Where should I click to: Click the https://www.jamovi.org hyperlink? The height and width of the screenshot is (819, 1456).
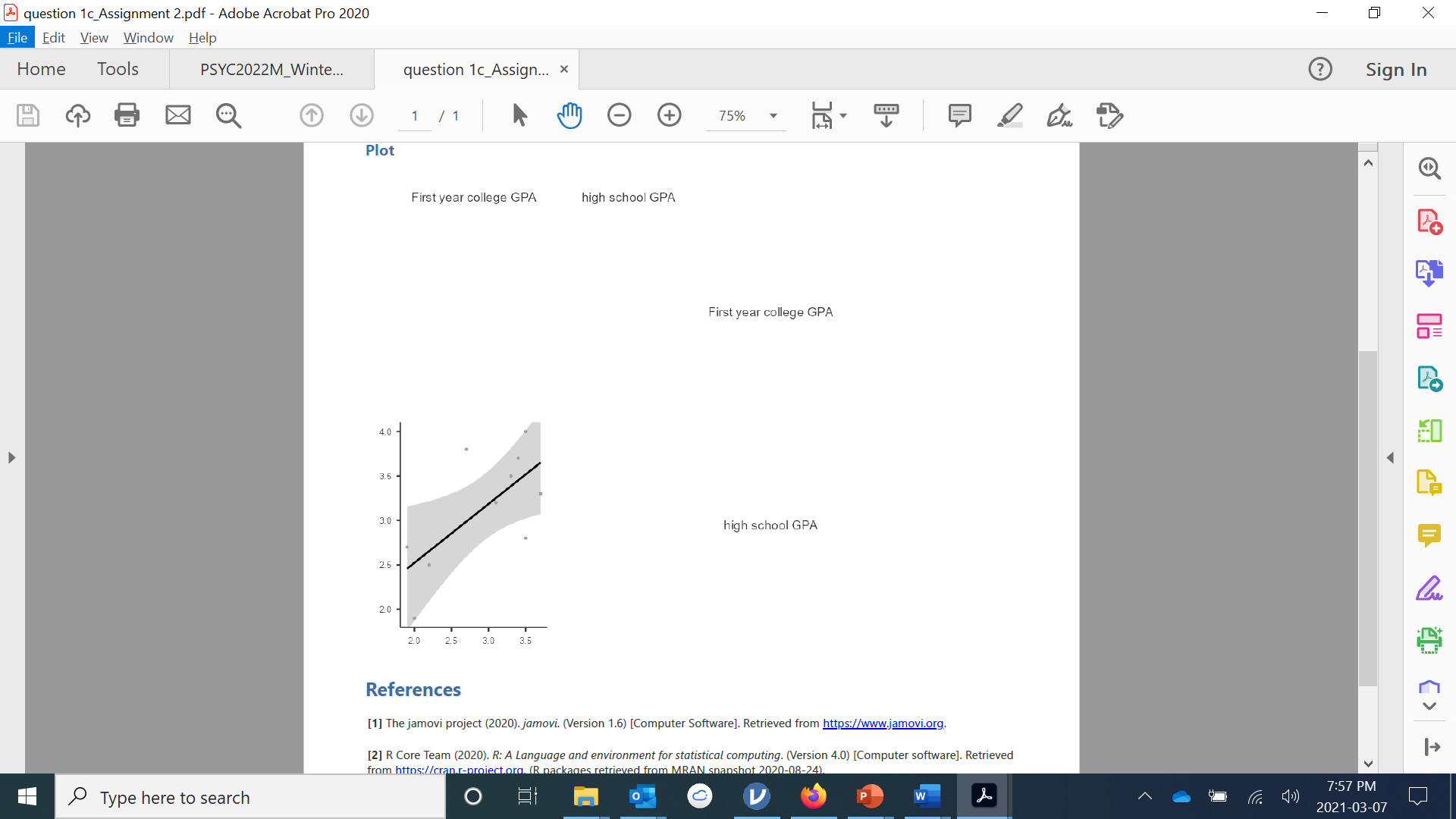coord(883,723)
